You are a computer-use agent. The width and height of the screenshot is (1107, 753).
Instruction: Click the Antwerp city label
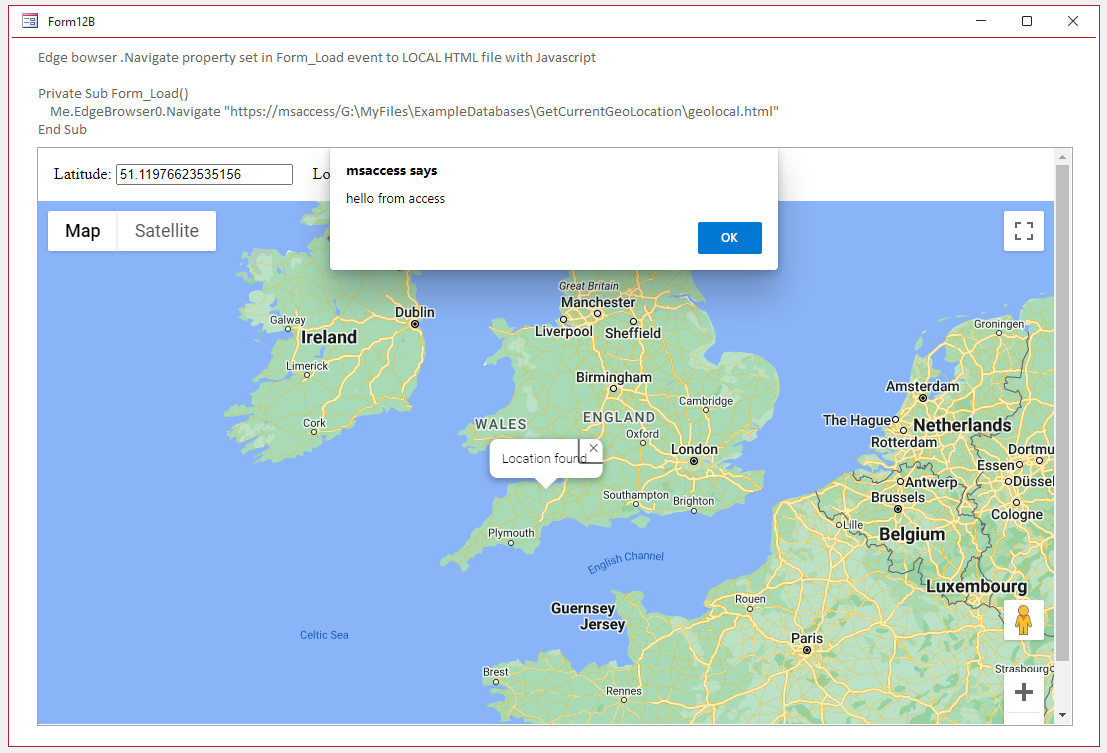(931, 482)
